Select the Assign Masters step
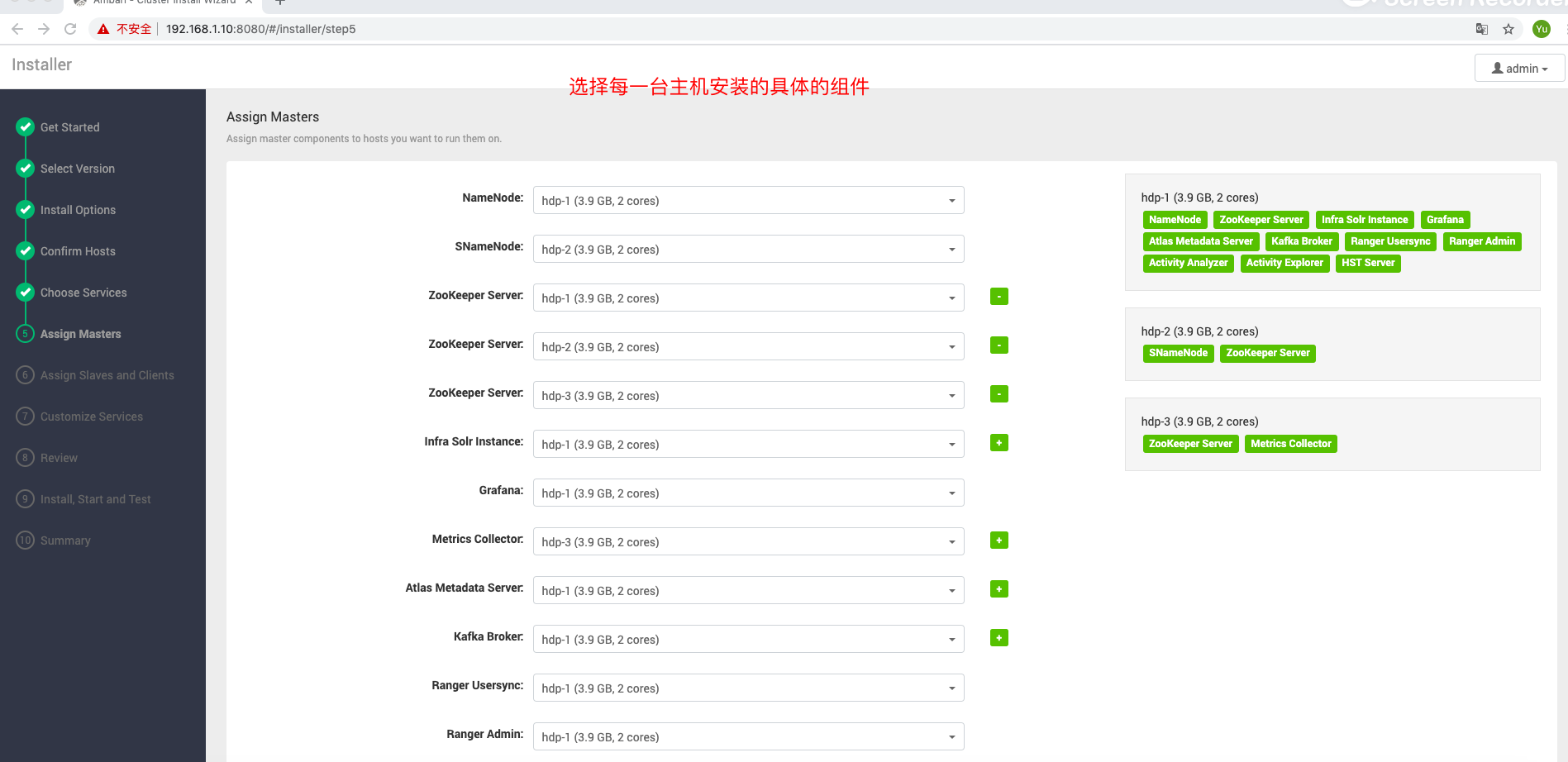This screenshot has width=1568, height=762. point(81,334)
